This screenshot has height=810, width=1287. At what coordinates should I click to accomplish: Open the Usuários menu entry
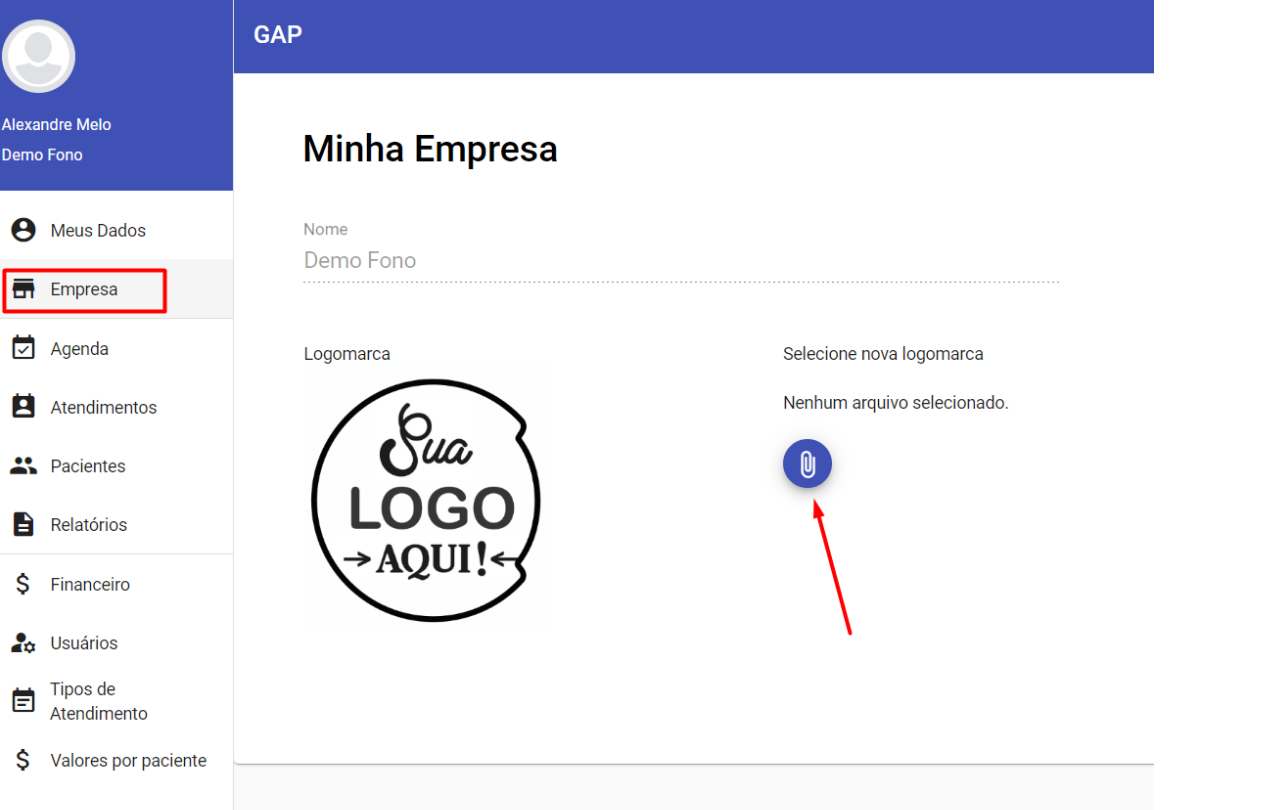click(x=84, y=643)
